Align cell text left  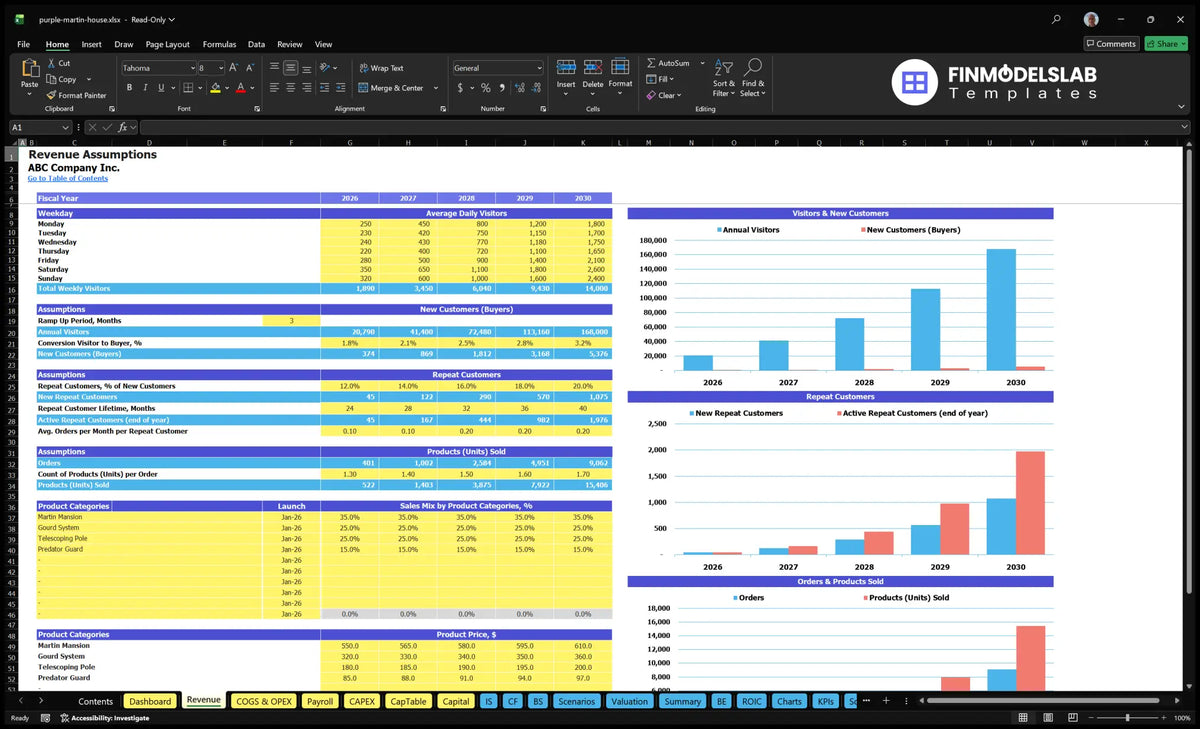coord(273,88)
